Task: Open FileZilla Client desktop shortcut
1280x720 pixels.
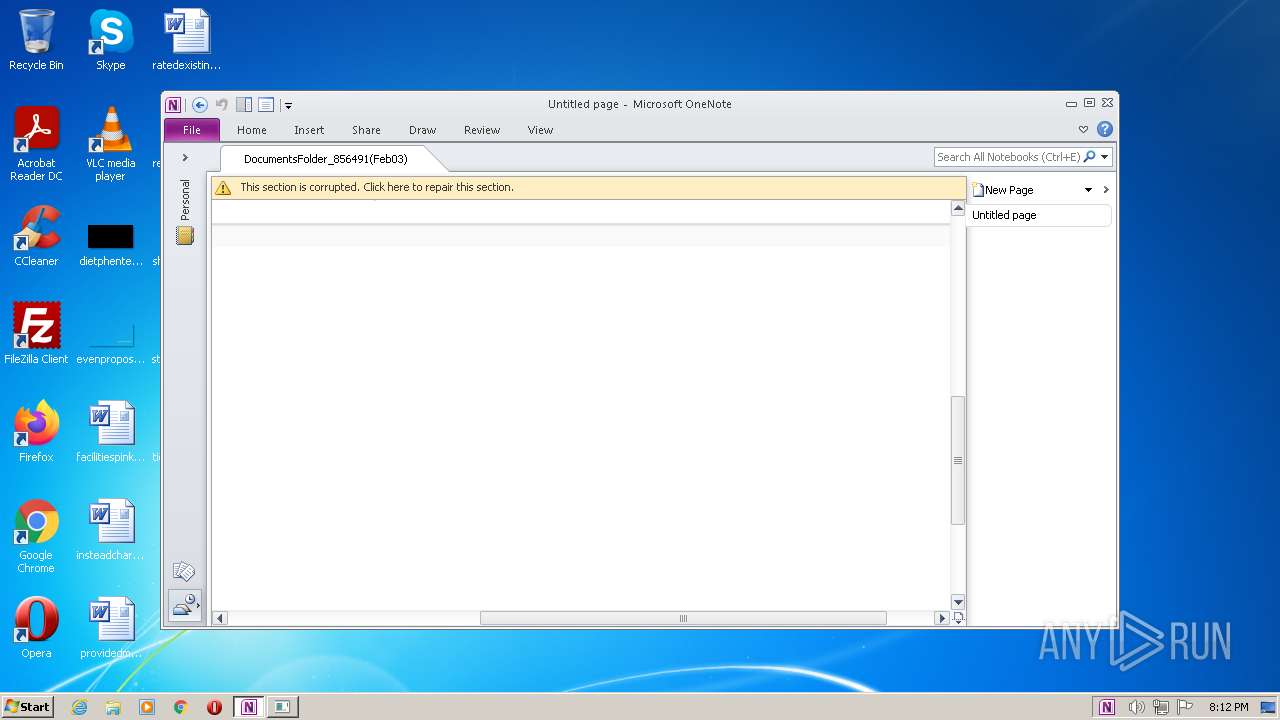Action: [36, 333]
